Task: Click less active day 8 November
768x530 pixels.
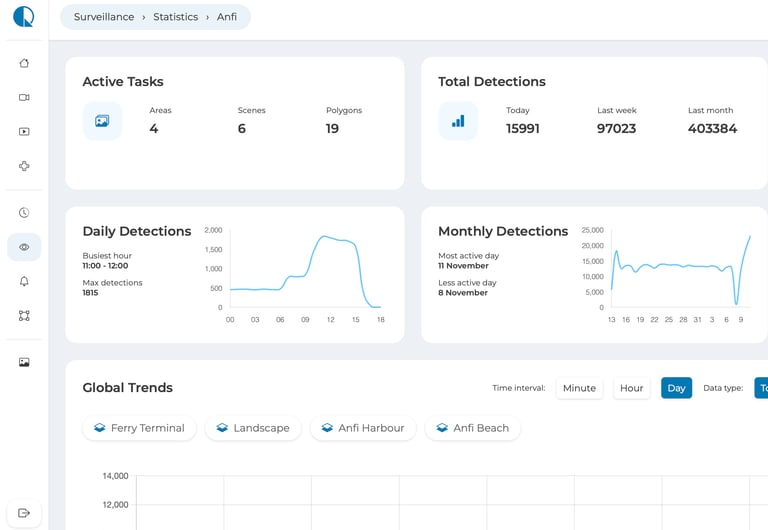Action: [463, 293]
